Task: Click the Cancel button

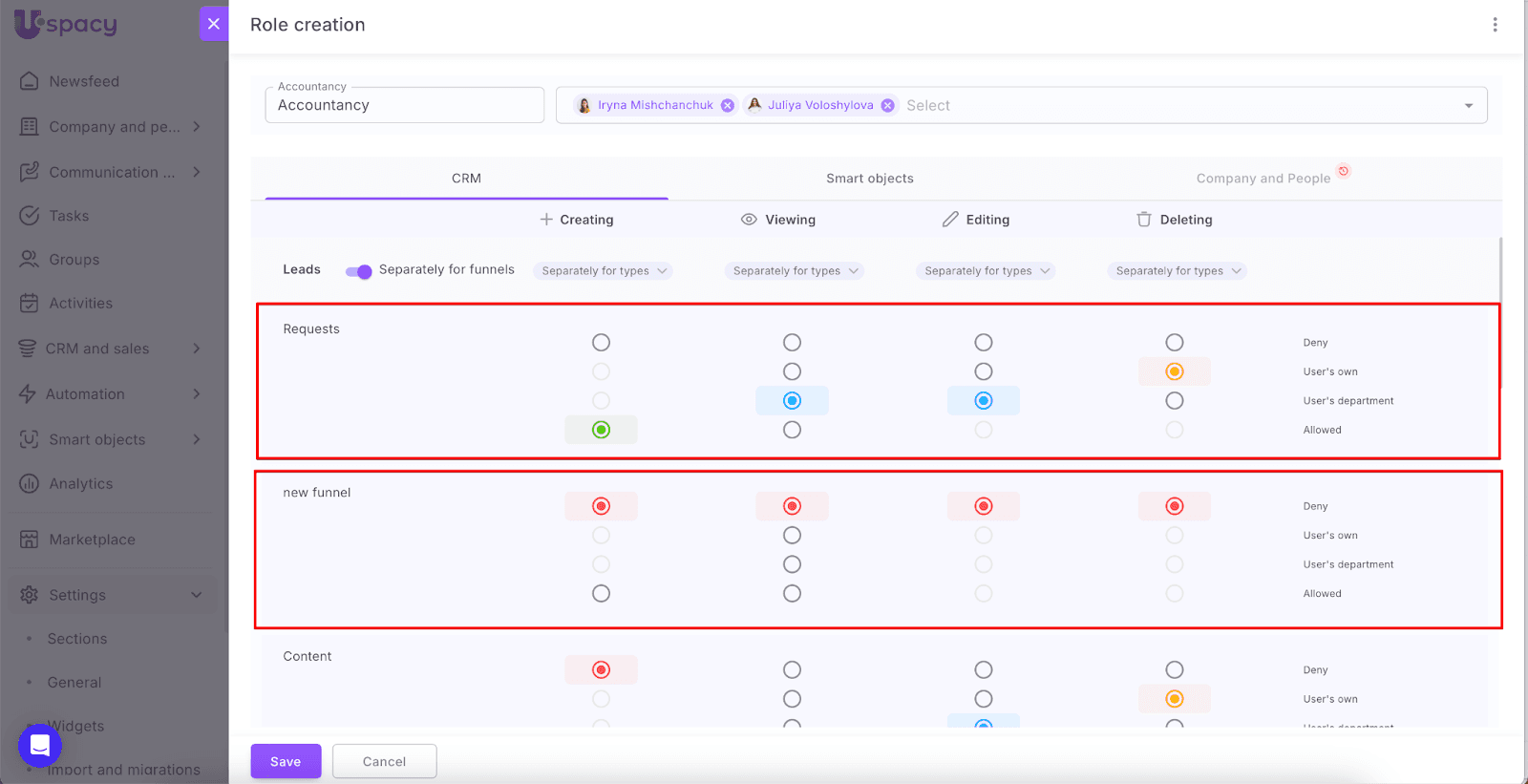Action: 384,761
